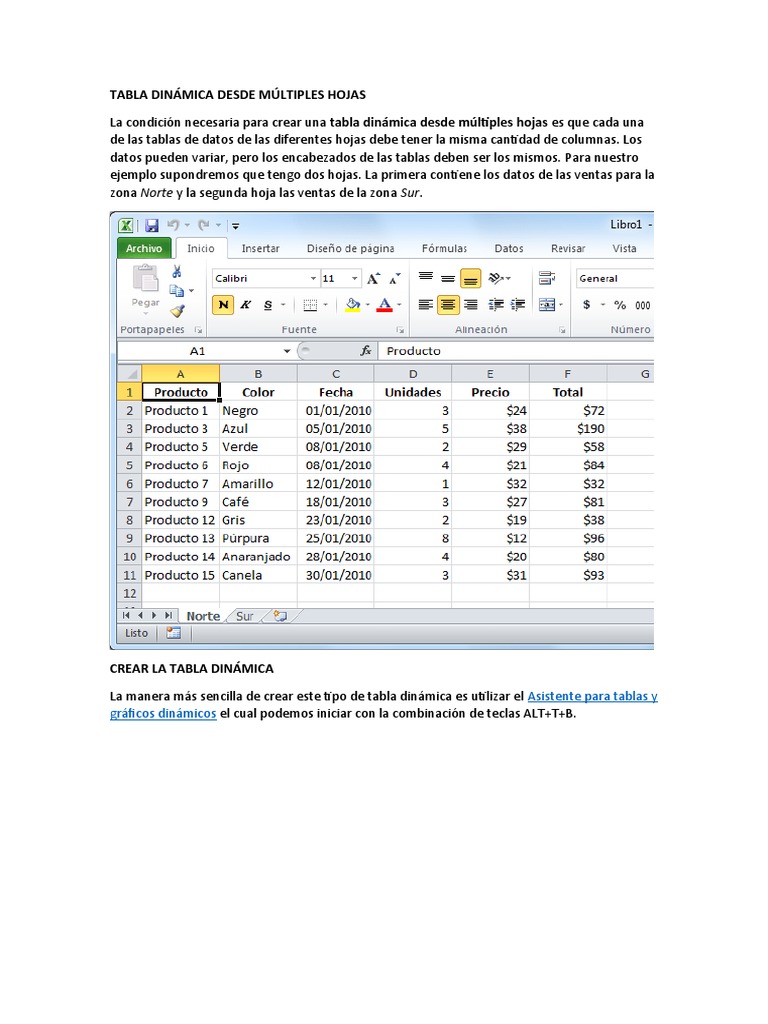Switch to the Fórmulas ribbon tab
Viewport: 768px width, 1024px height.
pos(444,249)
